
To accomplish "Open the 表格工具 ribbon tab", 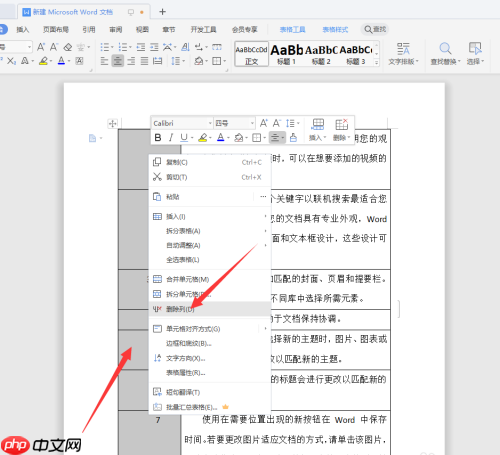I will pyautogui.click(x=292, y=30).
